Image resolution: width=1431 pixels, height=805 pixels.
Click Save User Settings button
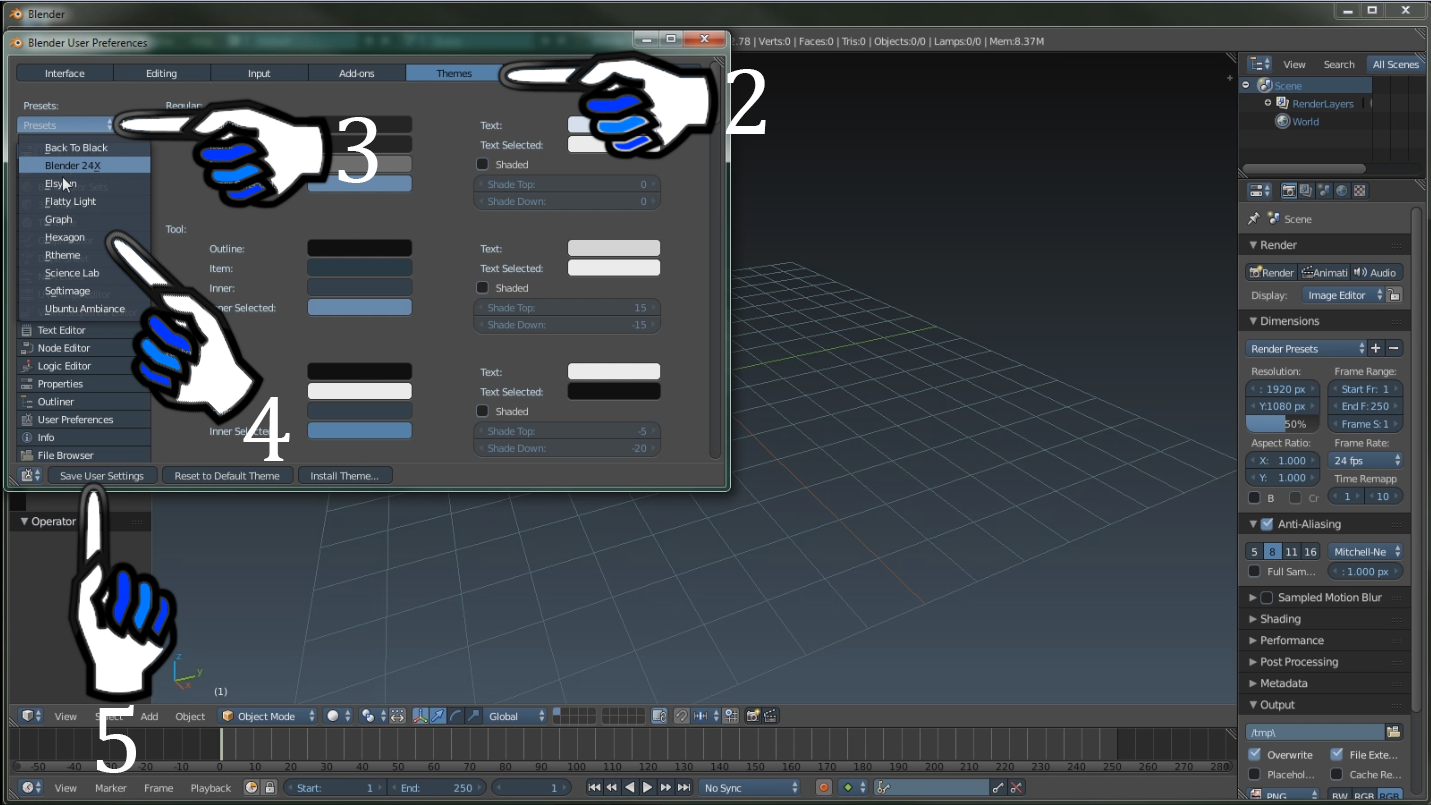click(x=102, y=476)
